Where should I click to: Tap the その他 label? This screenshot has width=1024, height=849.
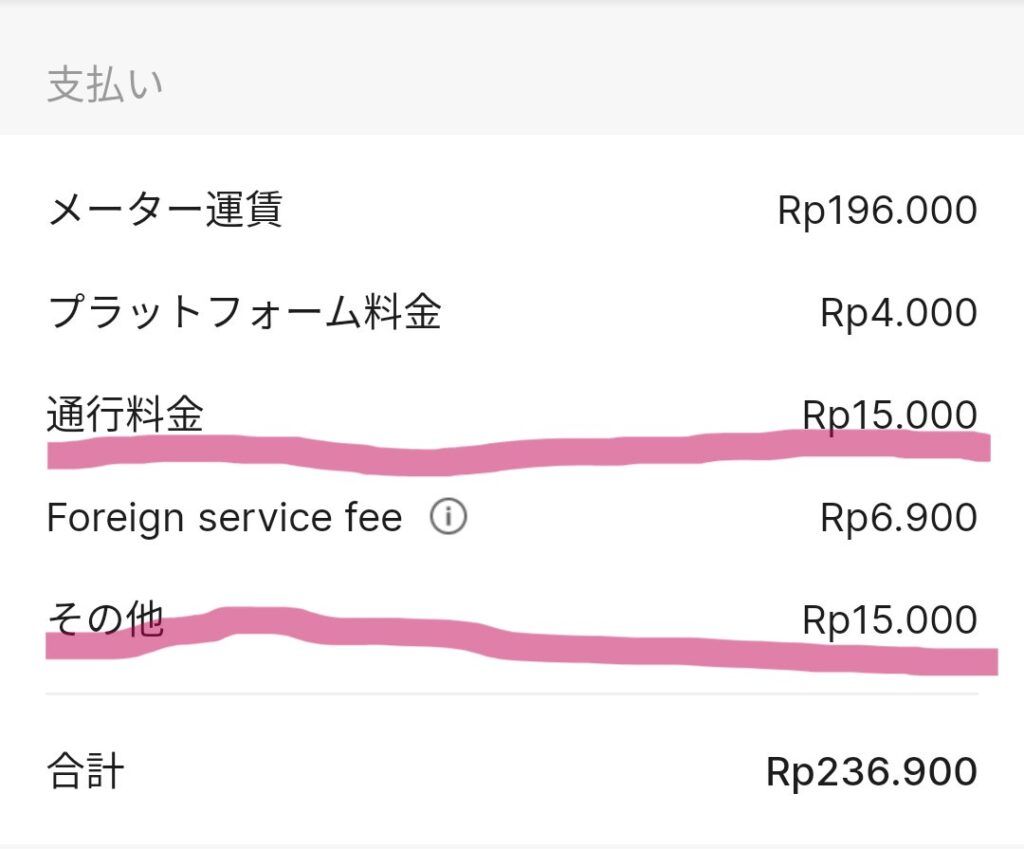tap(105, 620)
